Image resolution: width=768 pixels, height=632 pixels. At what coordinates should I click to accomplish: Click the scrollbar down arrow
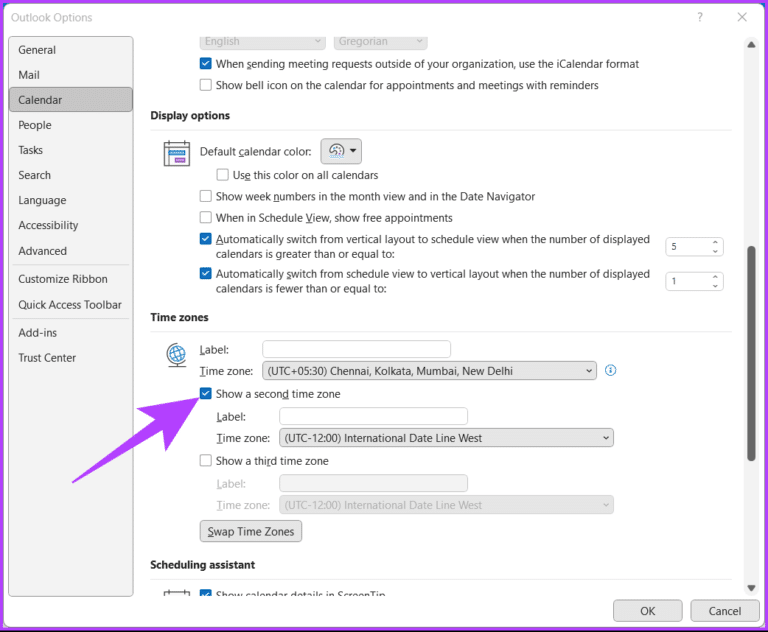pyautogui.click(x=751, y=588)
